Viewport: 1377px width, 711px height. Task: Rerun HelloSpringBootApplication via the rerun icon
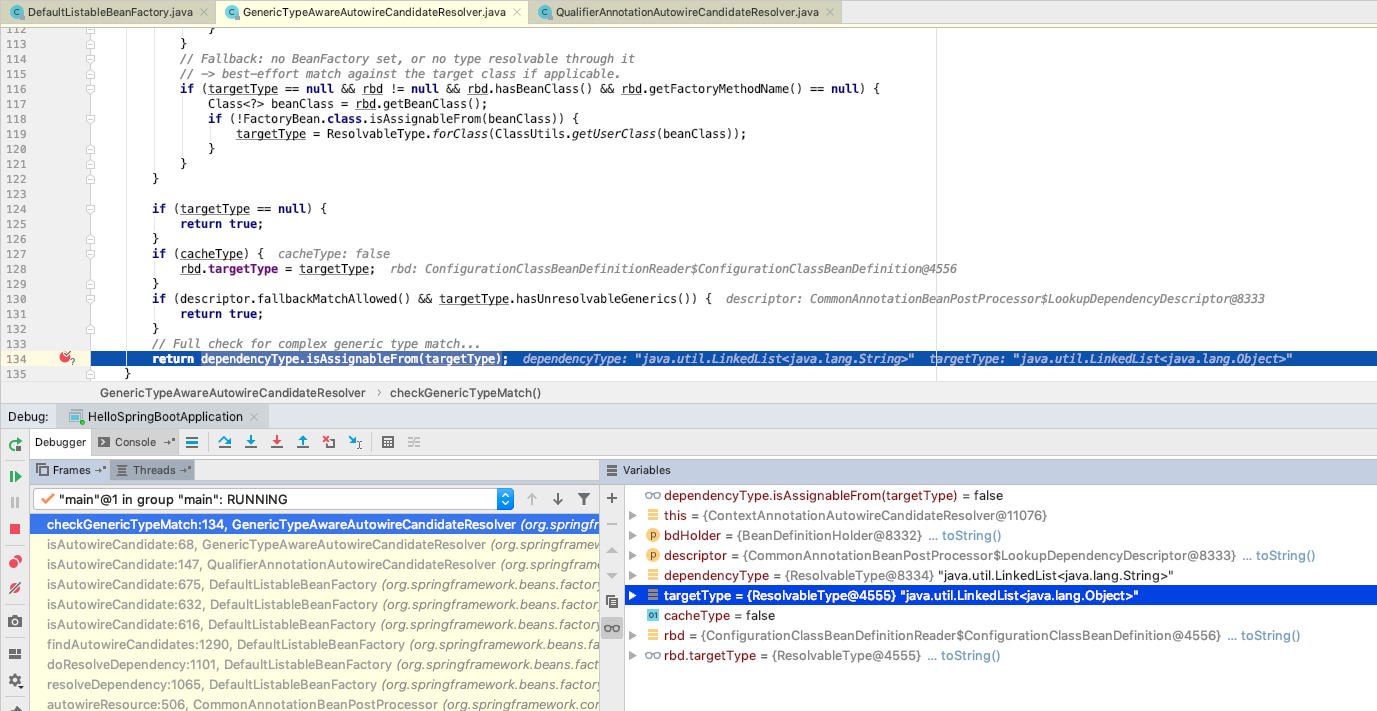(x=13, y=444)
